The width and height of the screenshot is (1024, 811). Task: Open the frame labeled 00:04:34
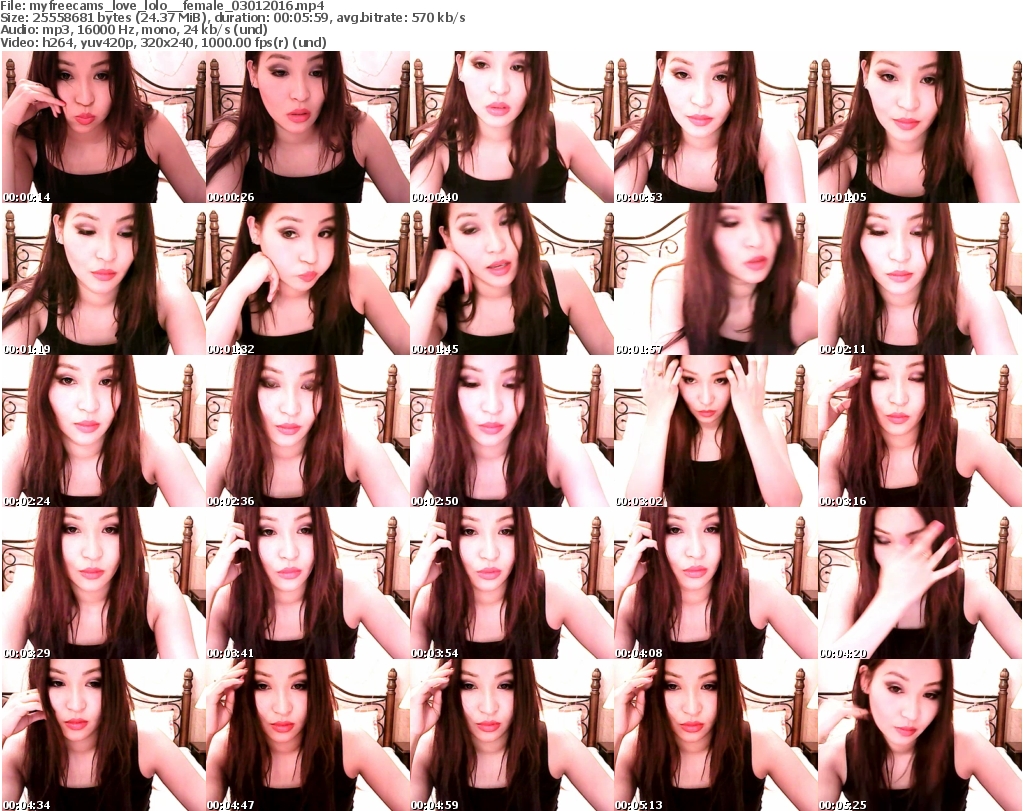103,735
